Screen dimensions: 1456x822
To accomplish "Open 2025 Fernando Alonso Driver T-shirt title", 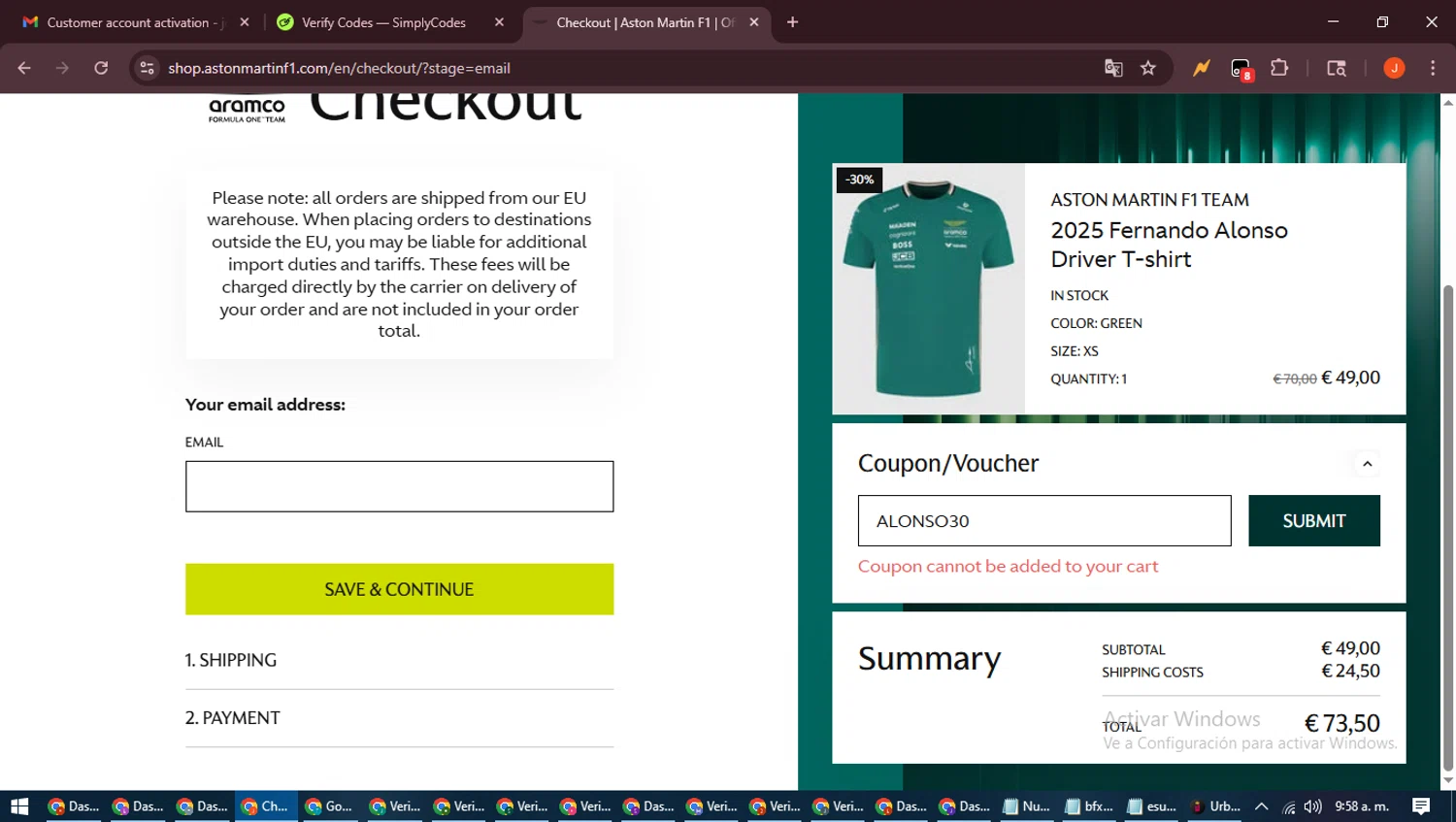I will [1169, 245].
